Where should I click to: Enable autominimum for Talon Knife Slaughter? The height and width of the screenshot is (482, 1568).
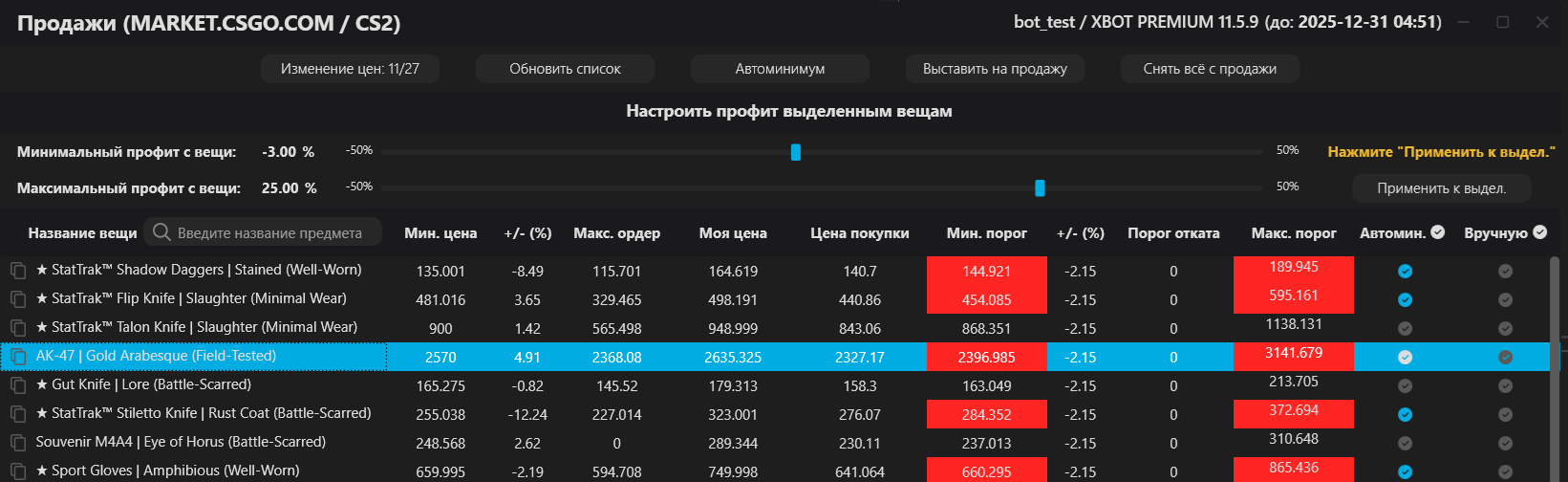point(1405,329)
